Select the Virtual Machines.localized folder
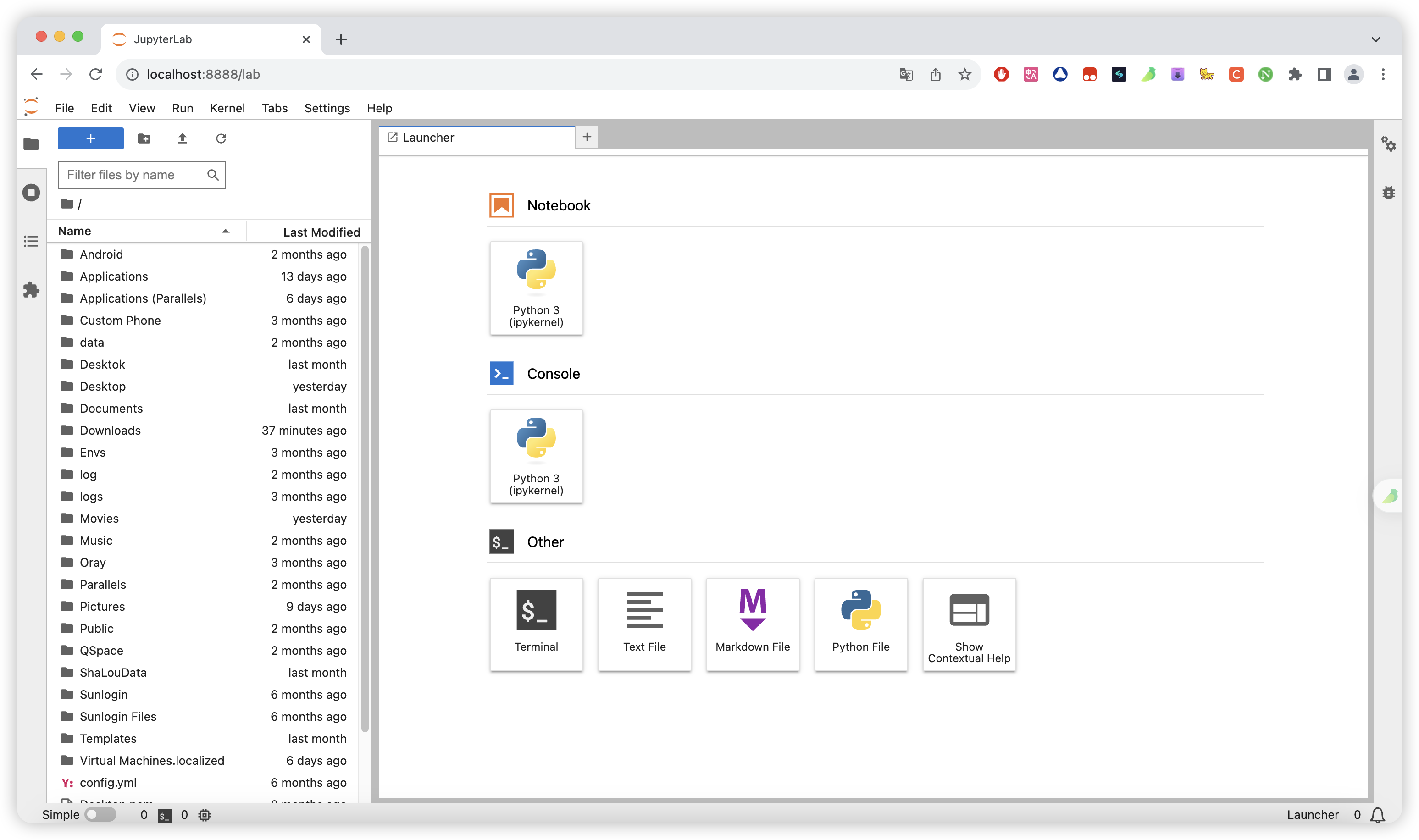The image size is (1419, 840). (x=203, y=761)
